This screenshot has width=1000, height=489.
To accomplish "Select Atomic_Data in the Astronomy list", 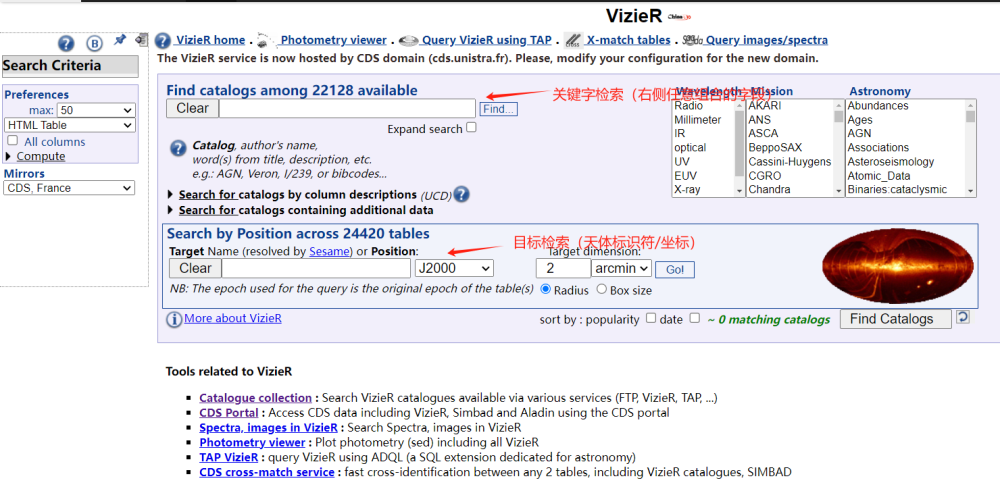I will click(x=879, y=175).
